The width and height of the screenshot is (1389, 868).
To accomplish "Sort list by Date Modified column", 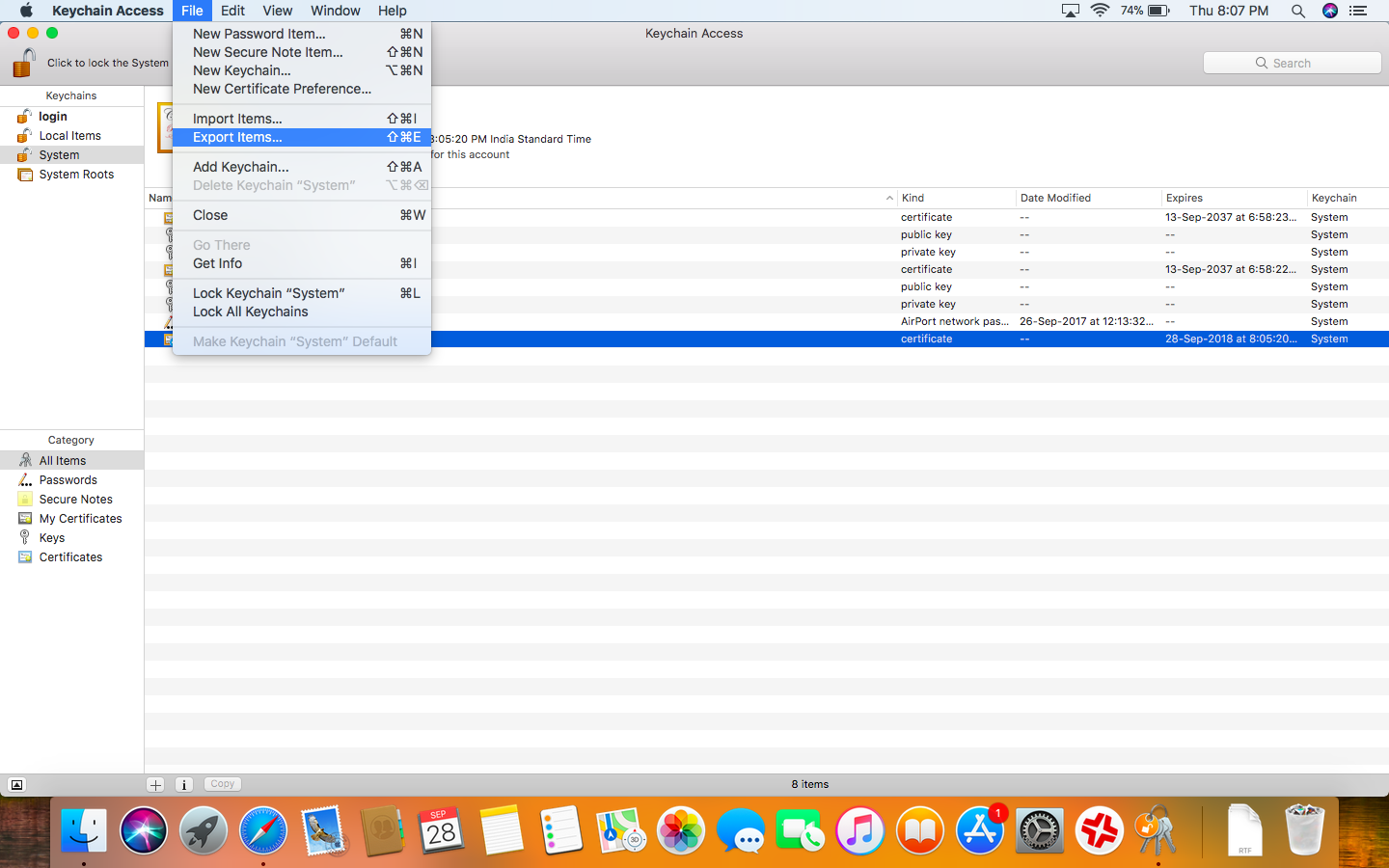I will click(x=1088, y=198).
